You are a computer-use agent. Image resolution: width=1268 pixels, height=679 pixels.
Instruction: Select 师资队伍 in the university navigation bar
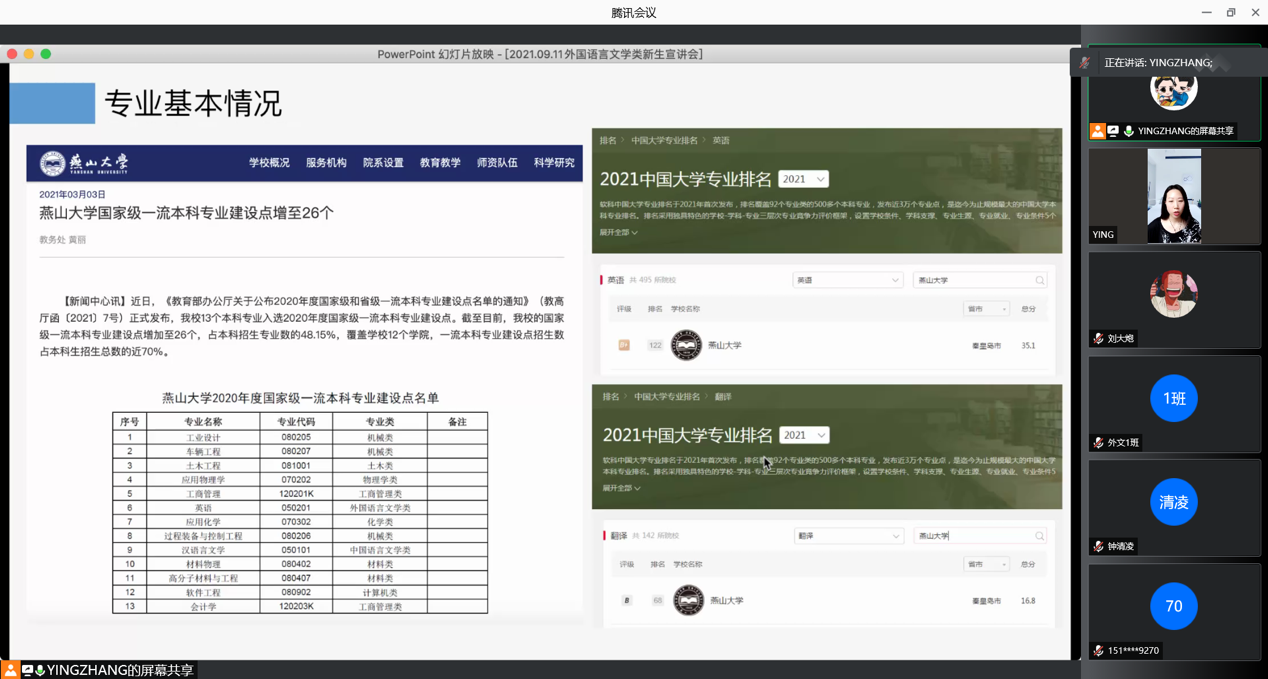coord(497,163)
